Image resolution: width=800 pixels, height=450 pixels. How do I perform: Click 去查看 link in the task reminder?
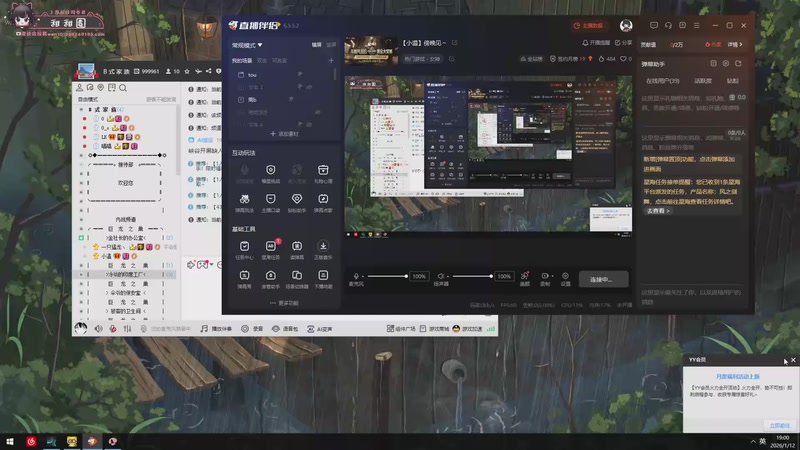(x=658, y=211)
